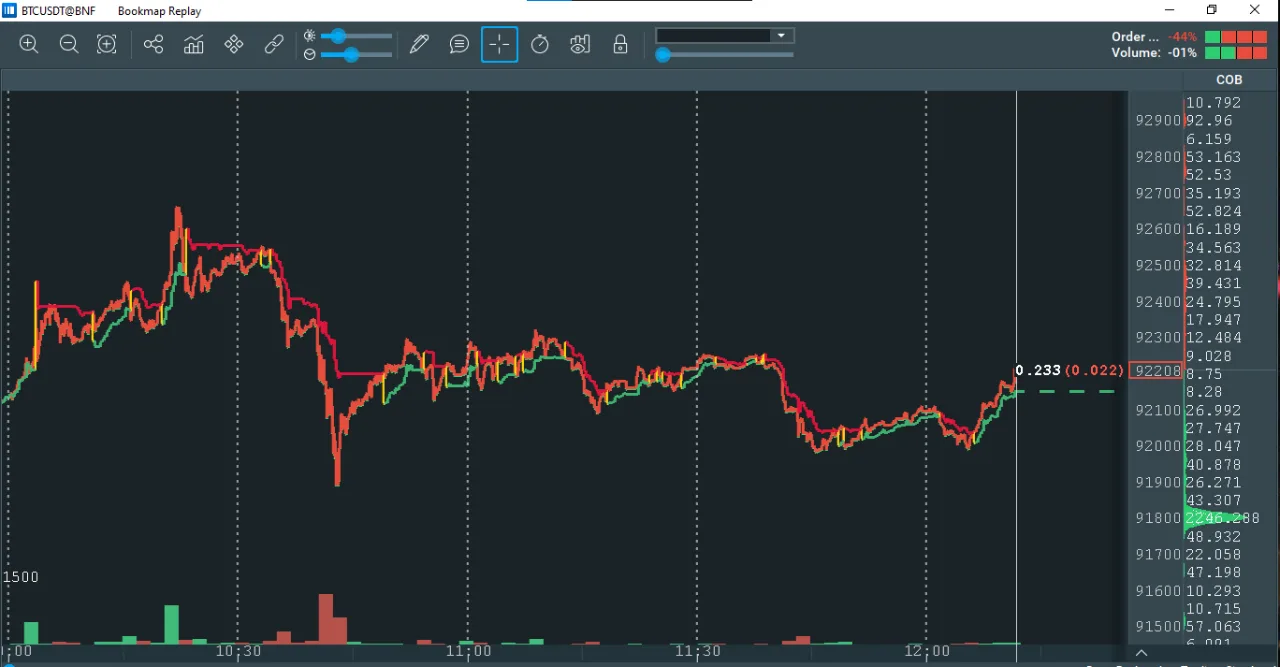
Task: Click the 91500 price level
Action: pyautogui.click(x=1158, y=627)
